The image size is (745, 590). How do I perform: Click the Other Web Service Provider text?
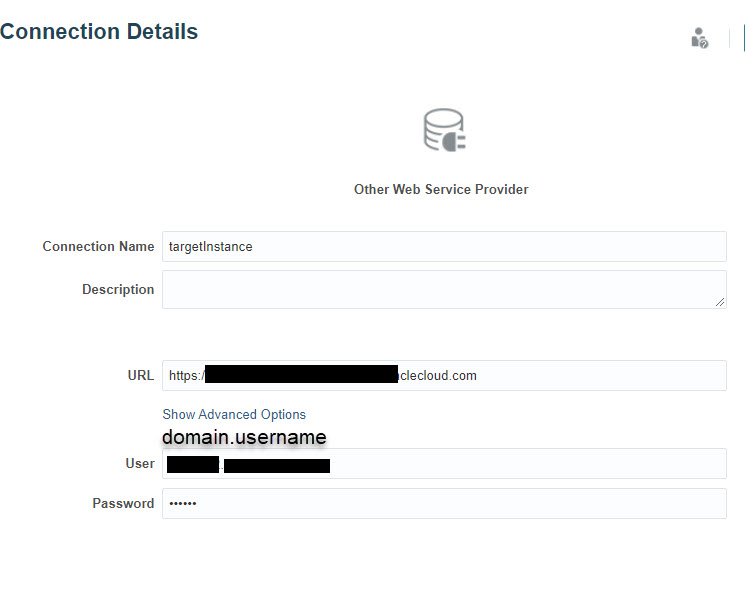click(x=441, y=189)
